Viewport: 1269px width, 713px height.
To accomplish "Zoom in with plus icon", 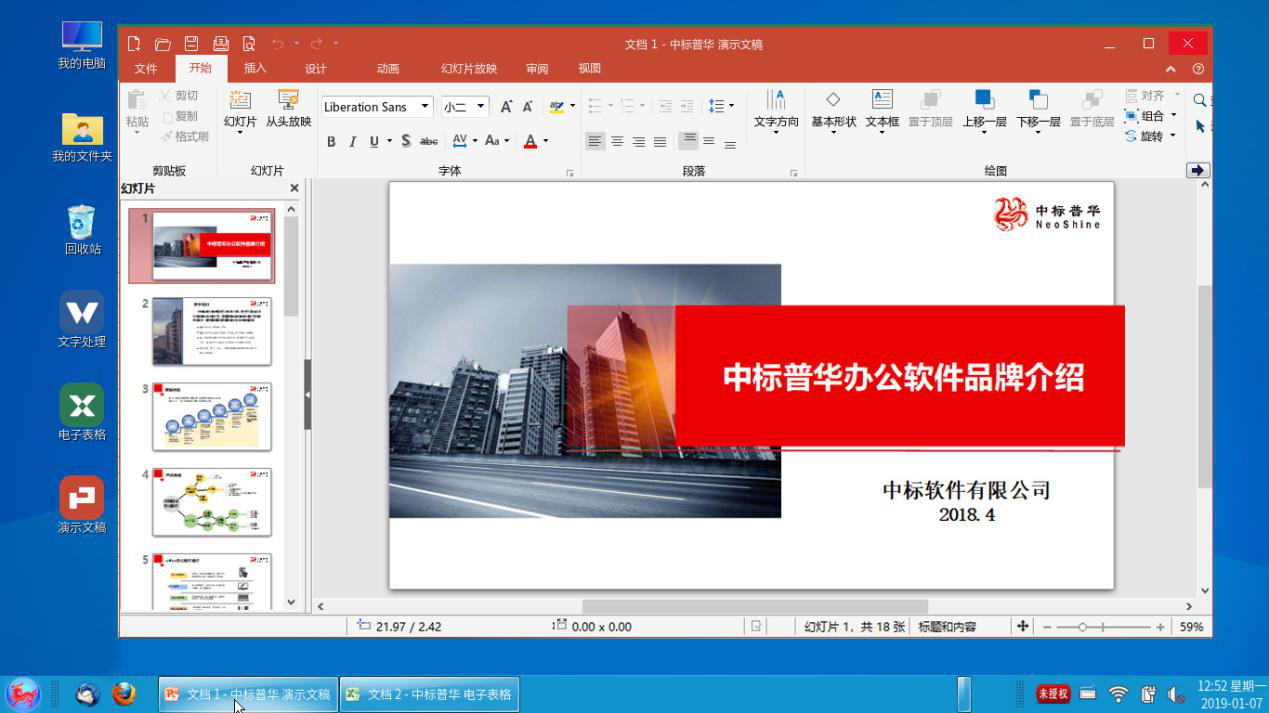I will pyautogui.click(x=1160, y=627).
